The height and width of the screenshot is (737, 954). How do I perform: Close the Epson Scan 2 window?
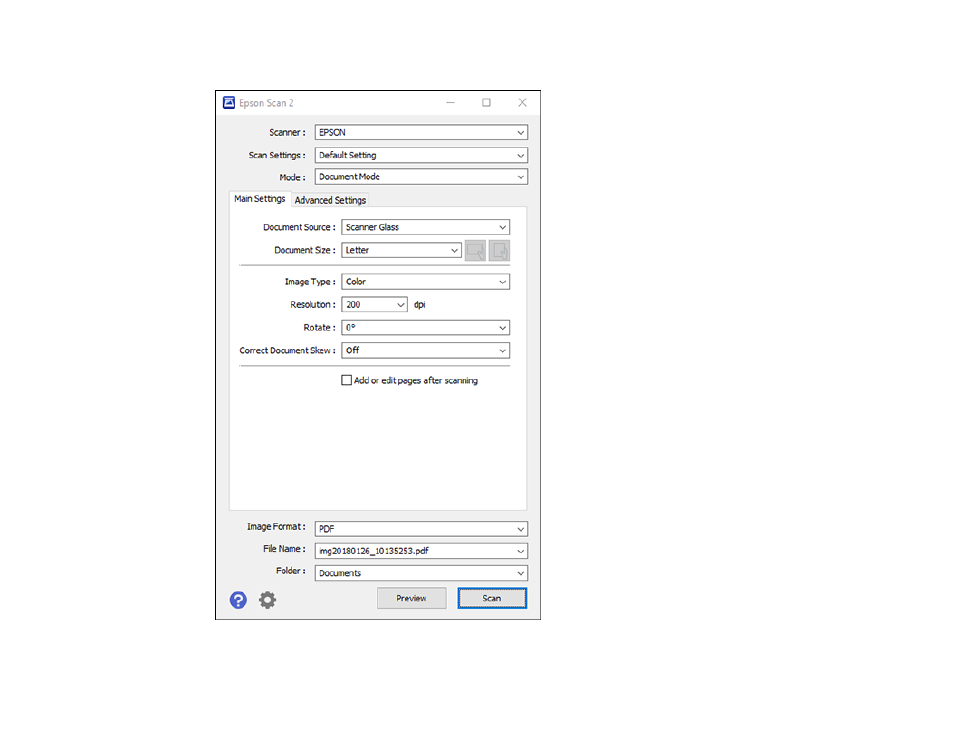(x=522, y=103)
